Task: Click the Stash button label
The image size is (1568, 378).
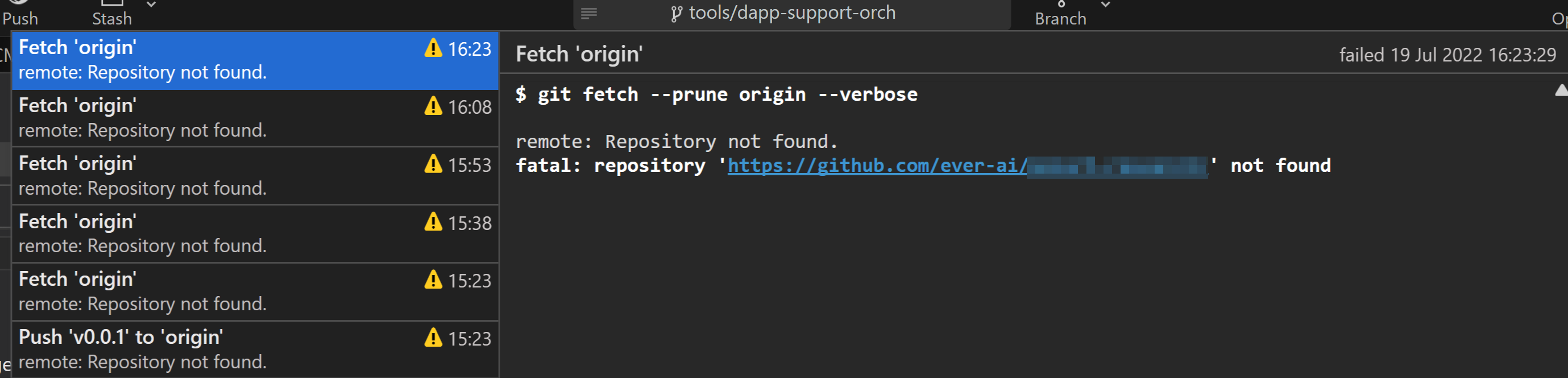Action: click(112, 18)
